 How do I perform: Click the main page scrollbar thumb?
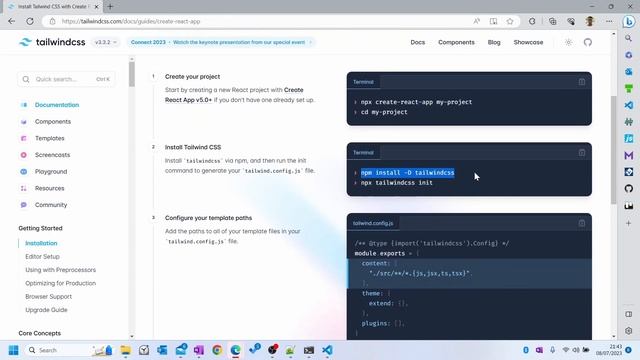(x=613, y=150)
